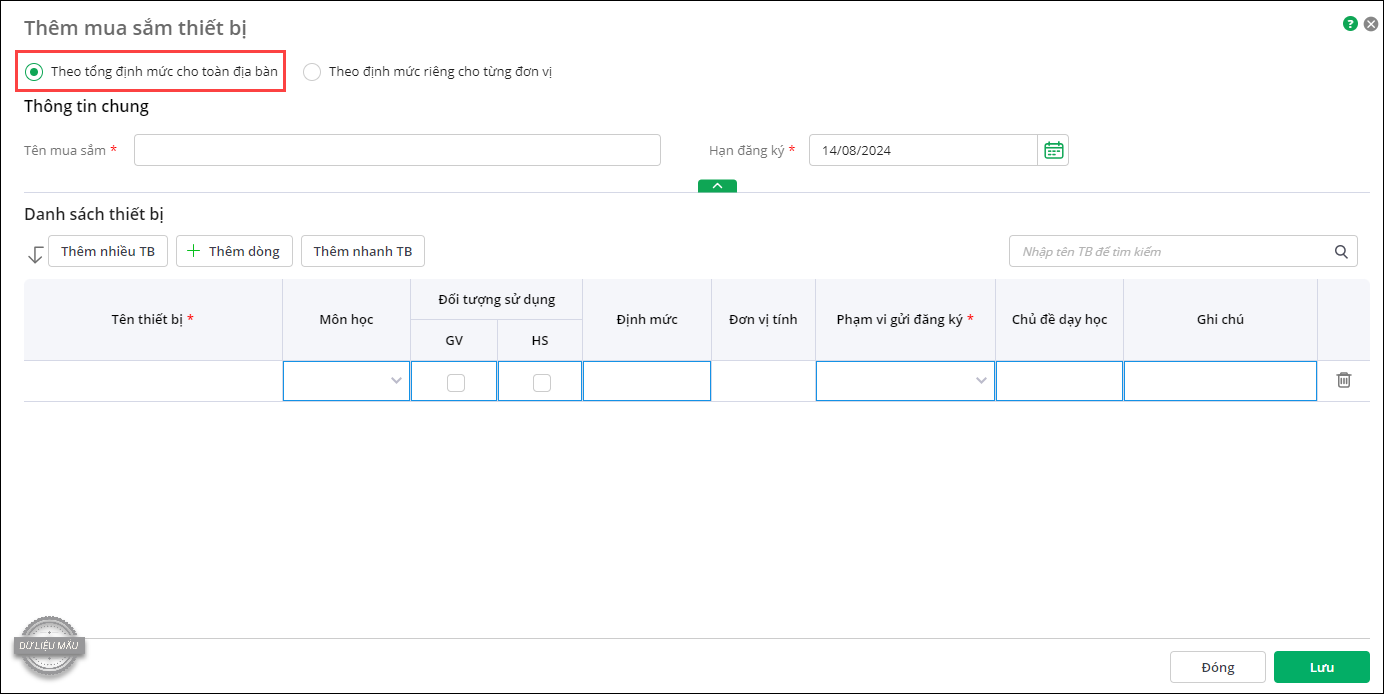Screen dimensions: 1384x694
Task: Click the Thêm nhanh TB button
Action: 363,251
